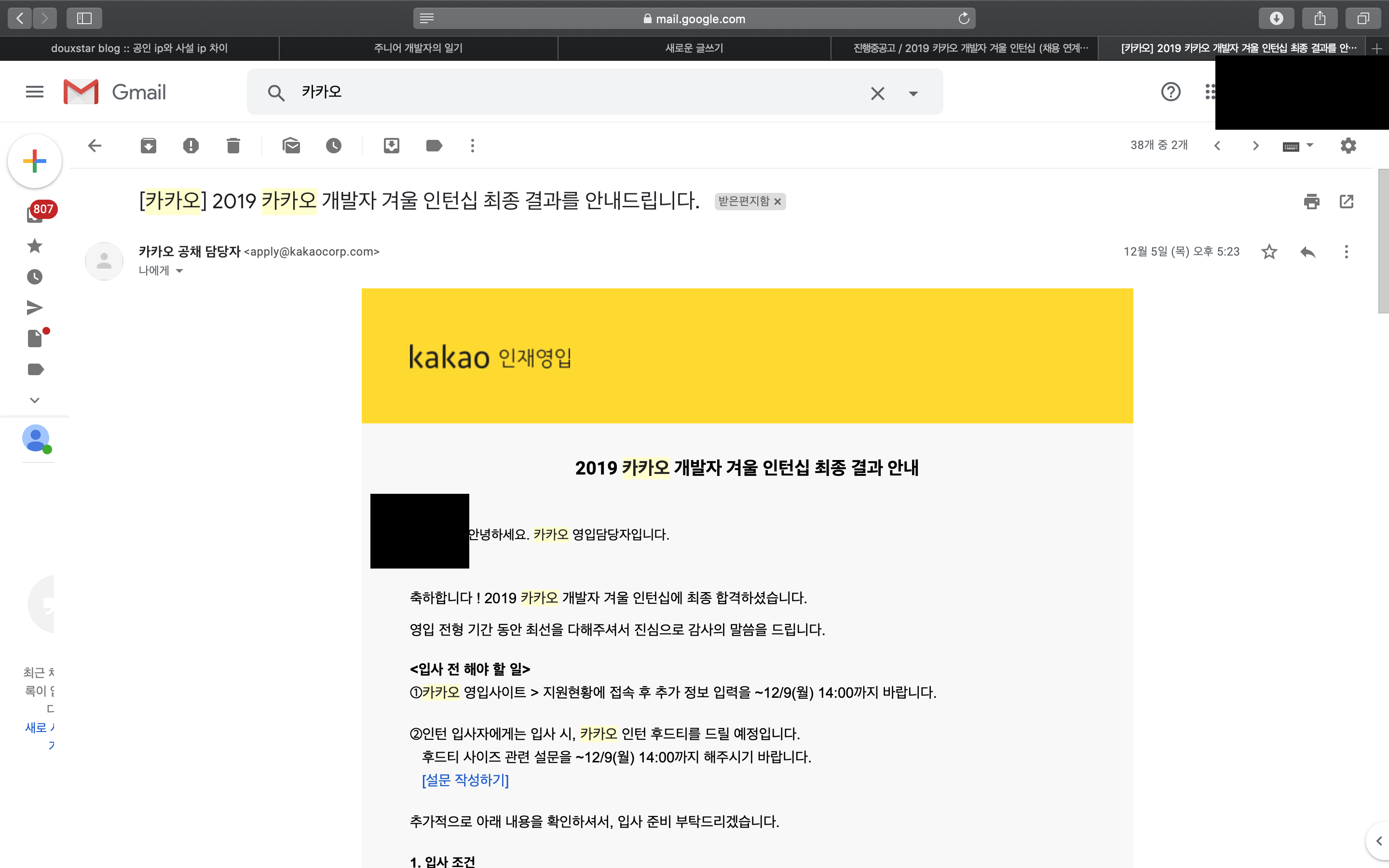The width and height of the screenshot is (1389, 868).
Task: Snooze this email using the clock icon
Action: [333, 146]
